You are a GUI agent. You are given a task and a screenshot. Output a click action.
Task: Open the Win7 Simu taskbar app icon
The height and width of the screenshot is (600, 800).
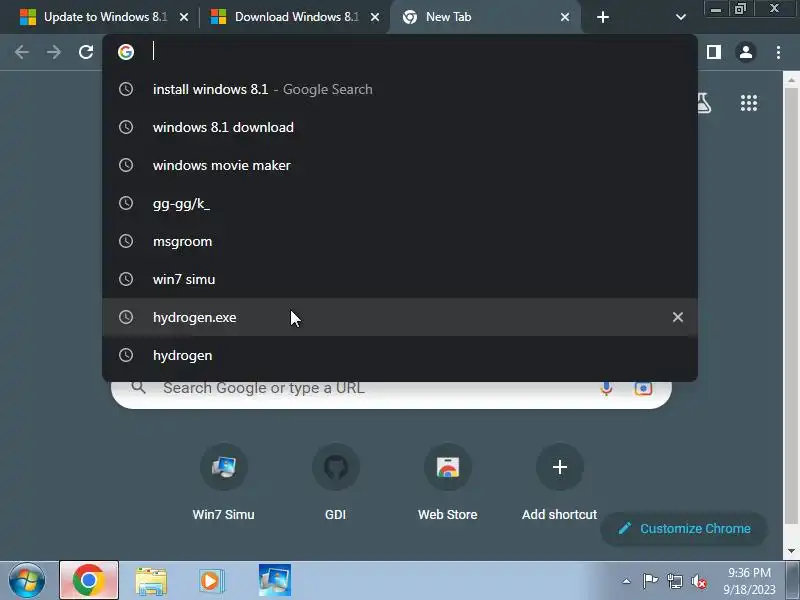coord(274,580)
